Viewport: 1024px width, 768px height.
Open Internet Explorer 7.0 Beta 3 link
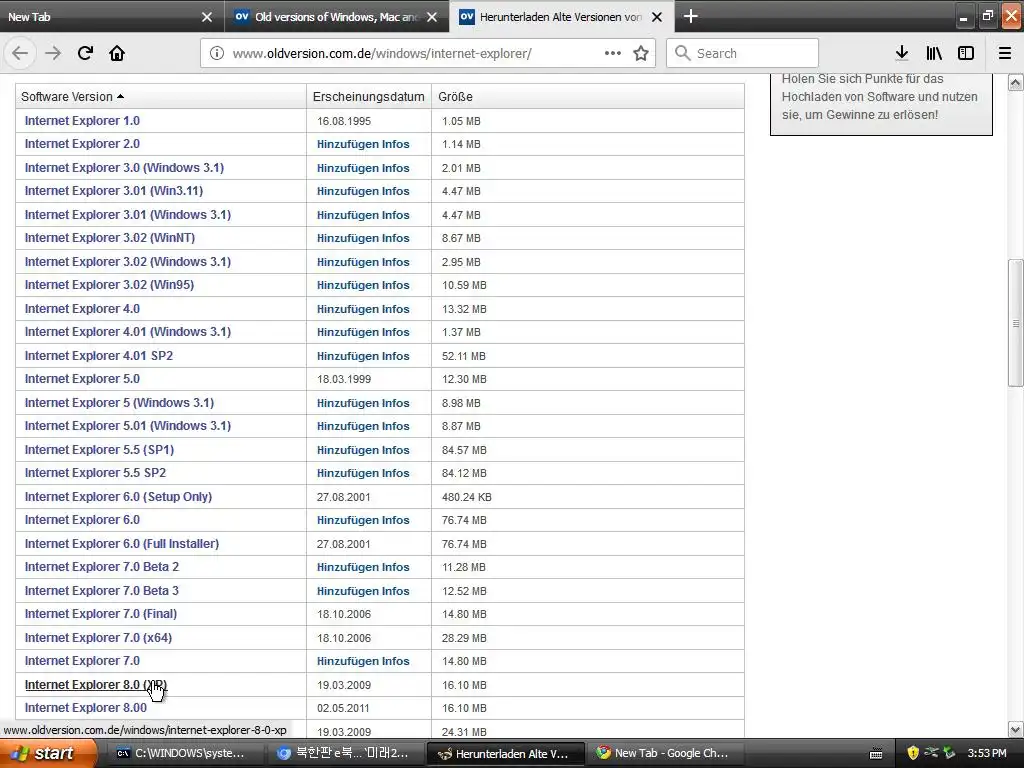[x=101, y=591]
